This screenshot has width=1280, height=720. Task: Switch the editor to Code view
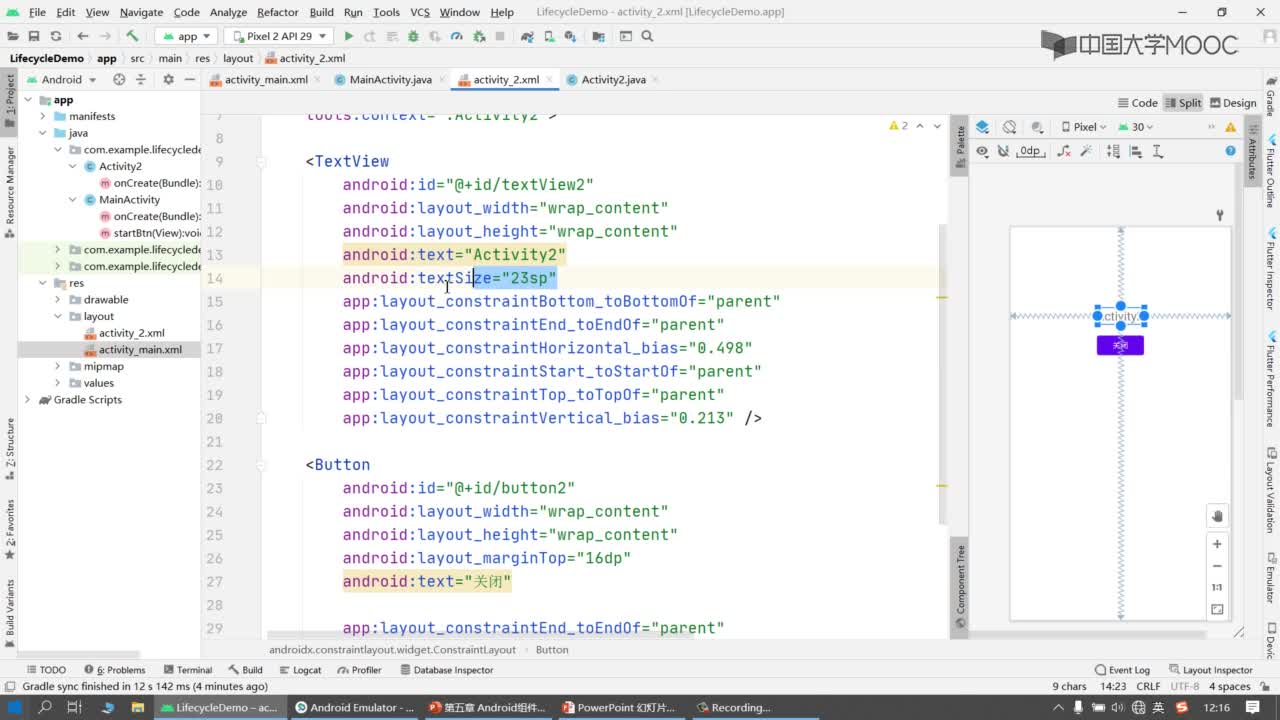(1137, 103)
